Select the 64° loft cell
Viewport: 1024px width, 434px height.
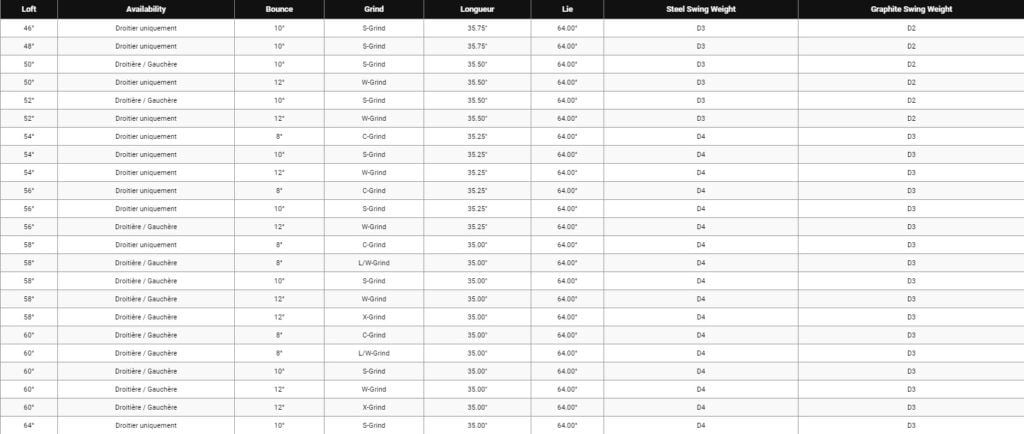(x=29, y=426)
